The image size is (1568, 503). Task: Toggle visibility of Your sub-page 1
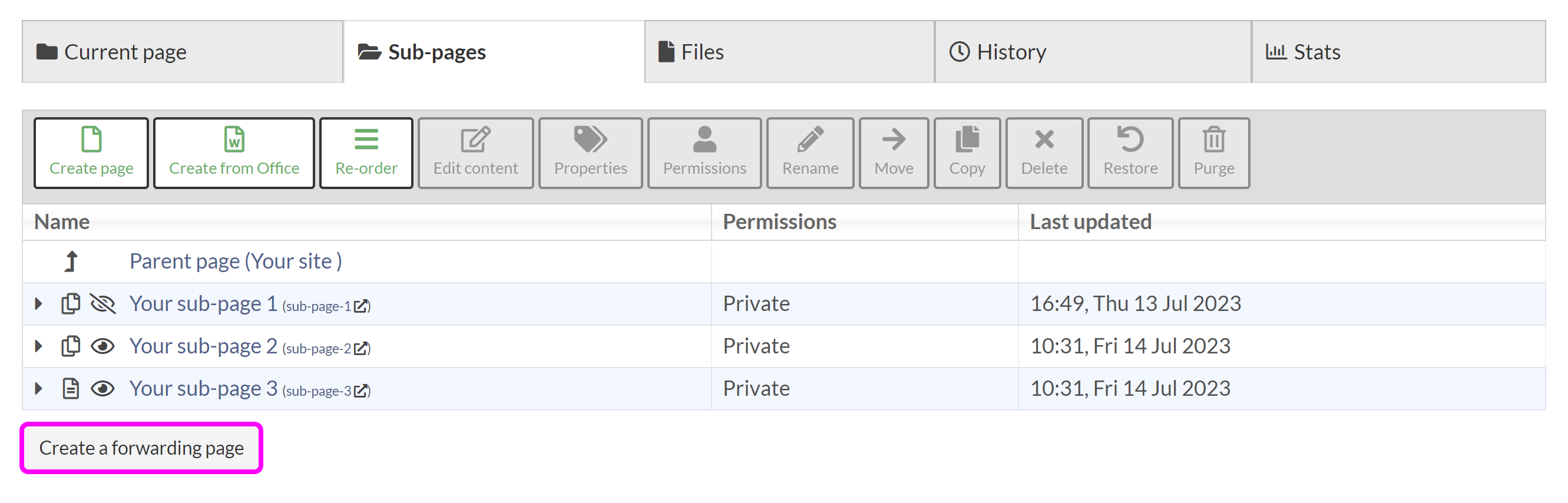click(103, 303)
